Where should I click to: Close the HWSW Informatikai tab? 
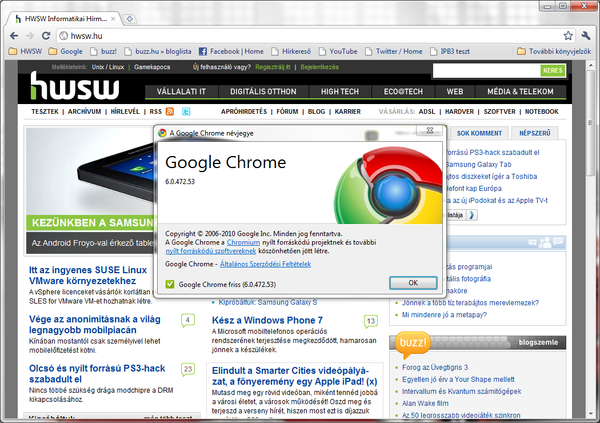113,19
